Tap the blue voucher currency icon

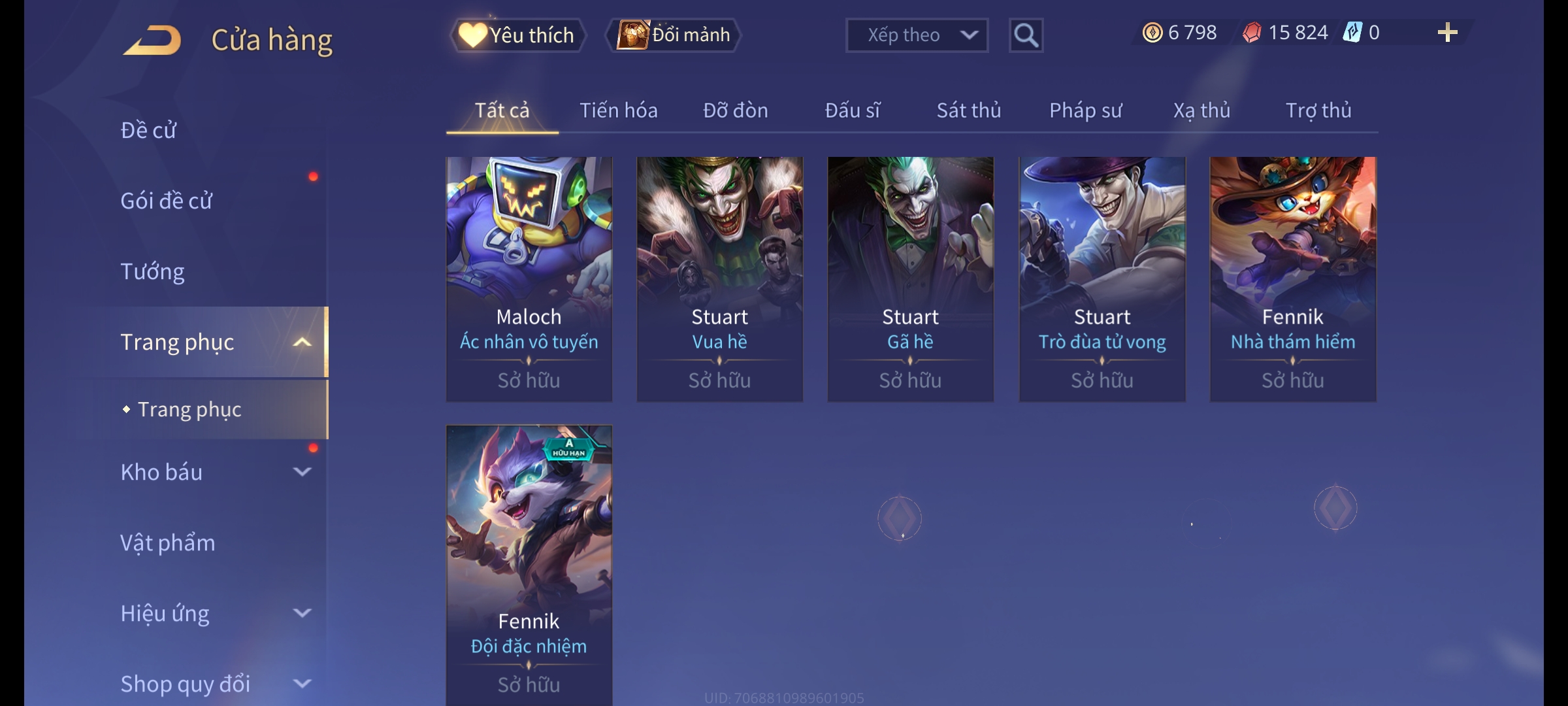(x=1352, y=33)
